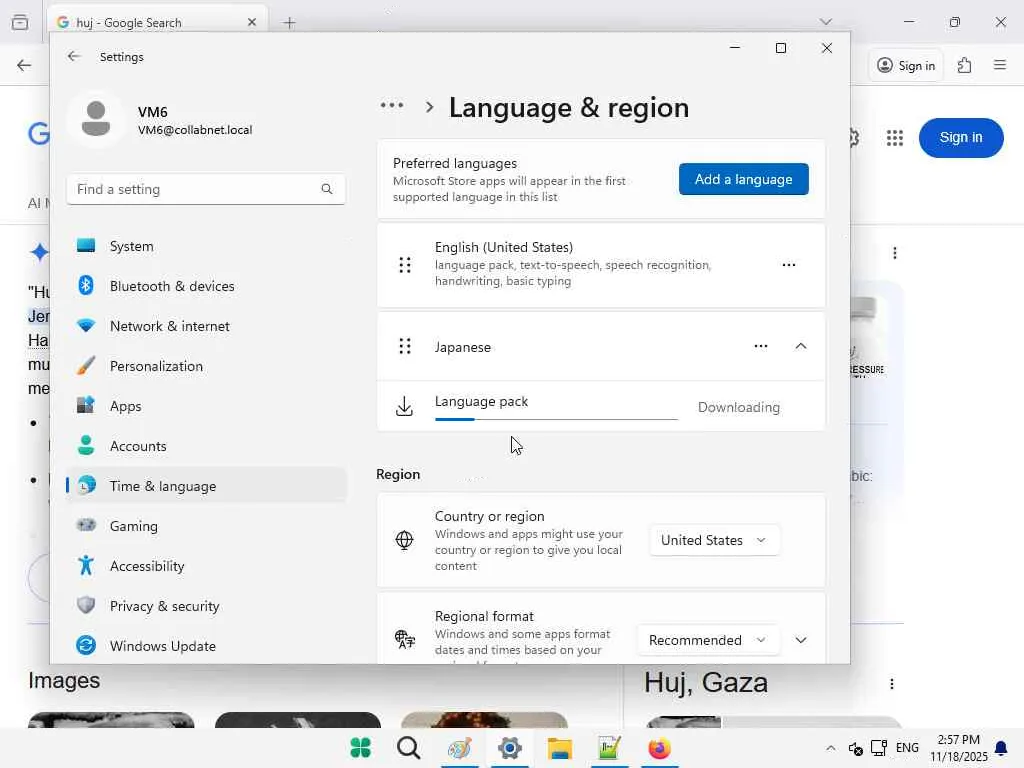Click the VM6 user profile avatar
Image resolution: width=1024 pixels, height=768 pixels.
pos(96,119)
